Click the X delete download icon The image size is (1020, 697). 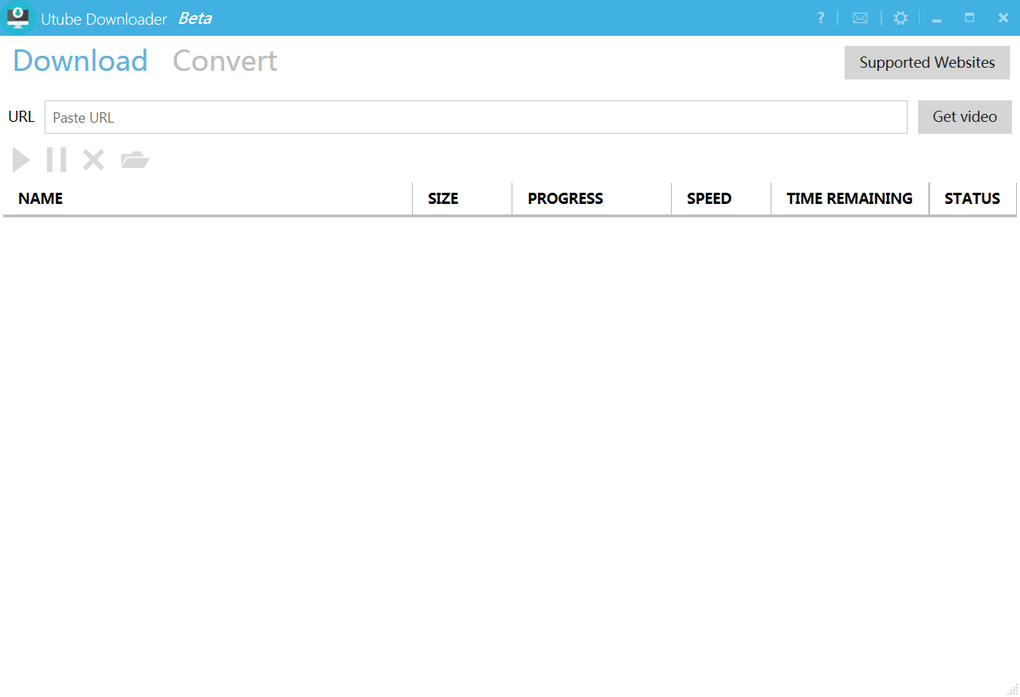pos(94,159)
